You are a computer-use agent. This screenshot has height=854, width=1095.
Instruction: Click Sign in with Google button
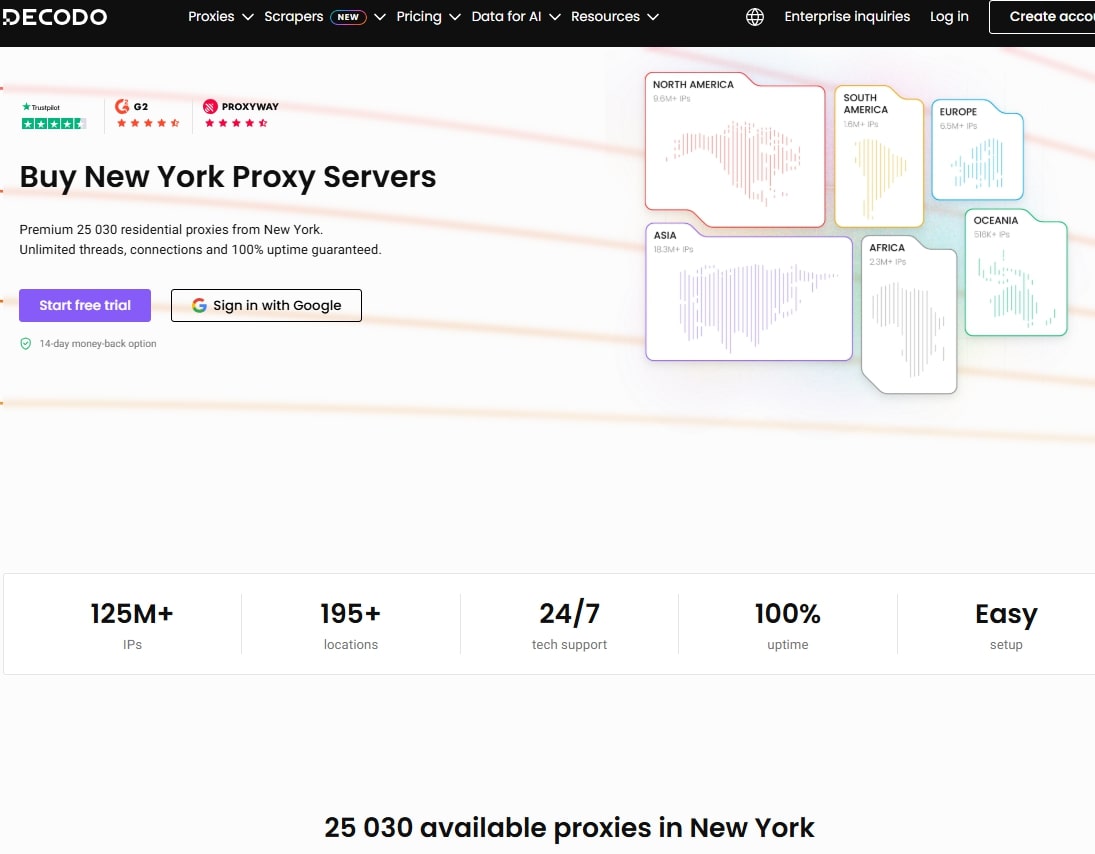(x=266, y=305)
